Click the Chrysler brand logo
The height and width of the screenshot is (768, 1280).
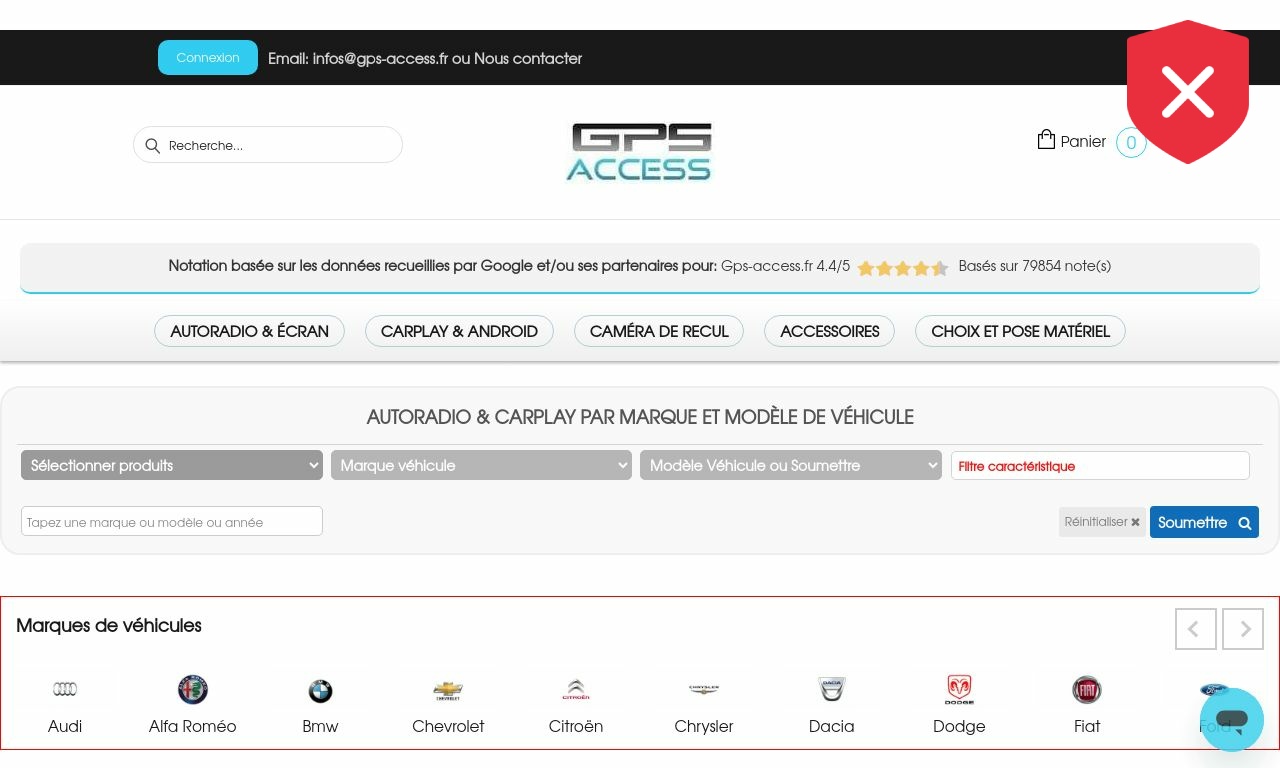(704, 688)
